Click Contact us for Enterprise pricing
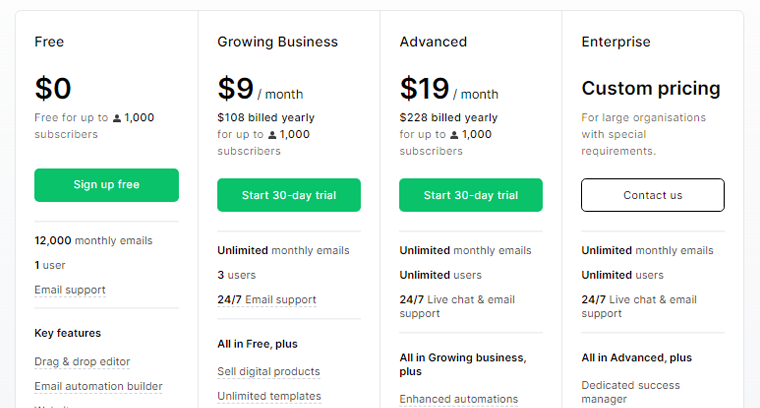Viewport: 760px width, 408px height. click(x=653, y=195)
